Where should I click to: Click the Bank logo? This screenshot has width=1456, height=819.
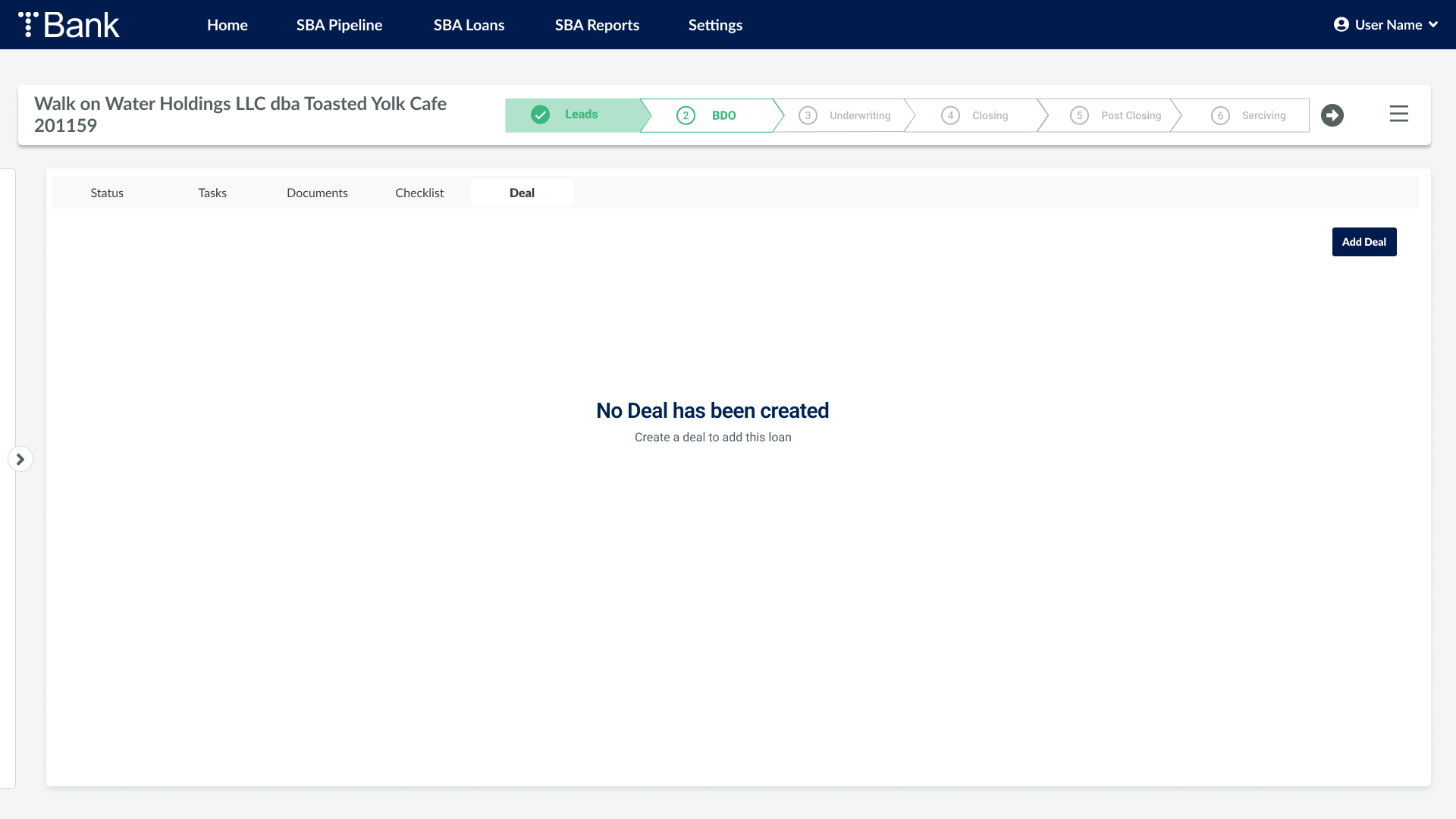coord(69,25)
